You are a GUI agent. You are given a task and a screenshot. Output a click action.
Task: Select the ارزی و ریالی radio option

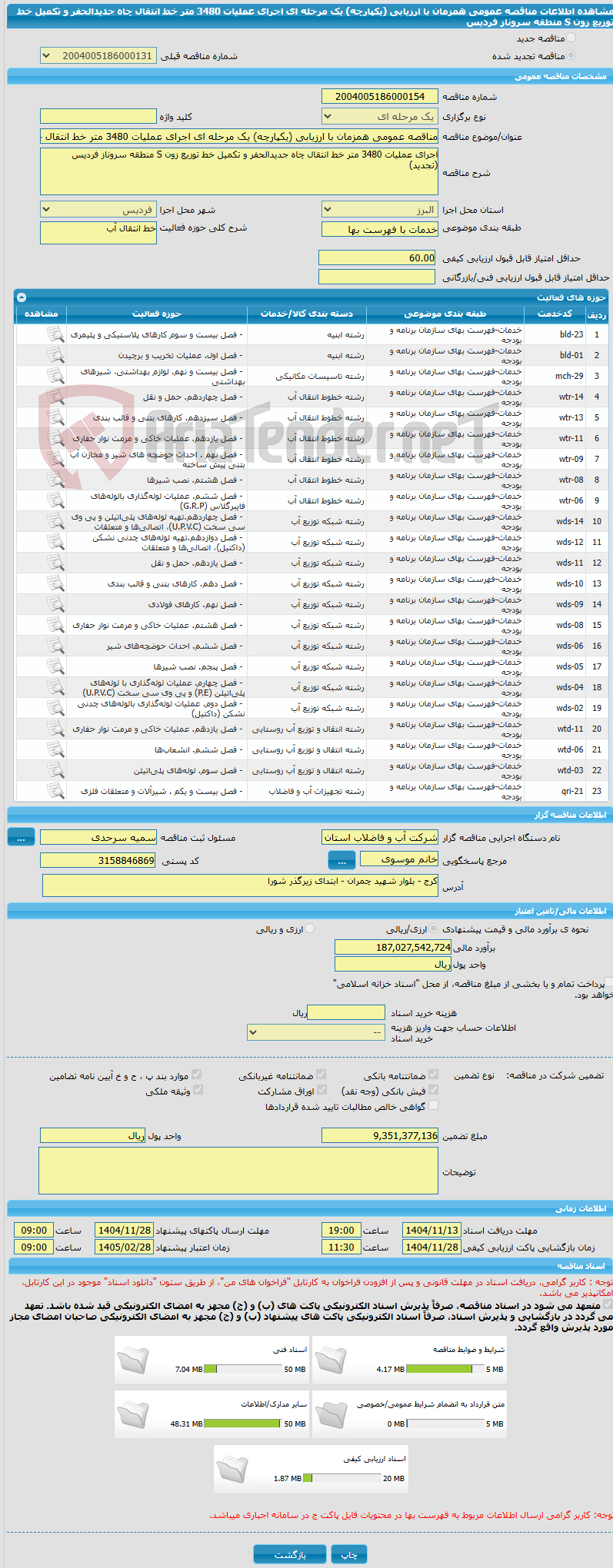(310, 929)
